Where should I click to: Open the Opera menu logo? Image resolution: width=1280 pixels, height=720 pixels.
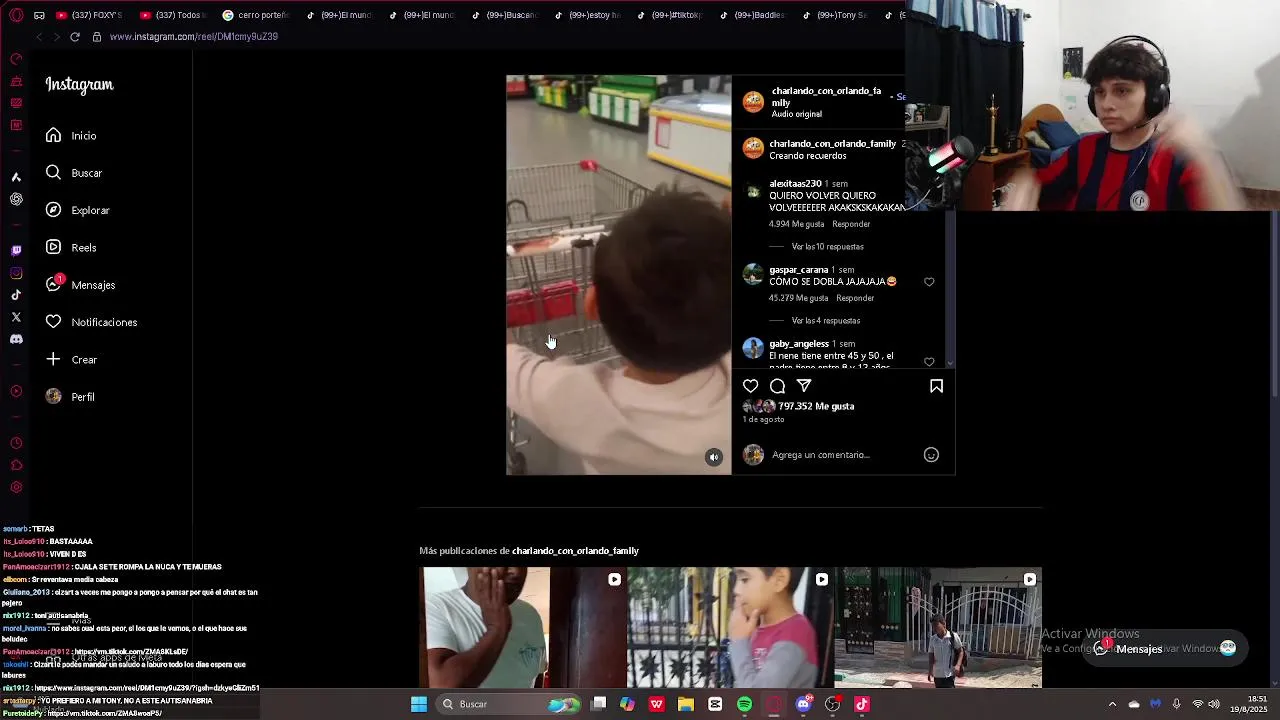[x=16, y=15]
